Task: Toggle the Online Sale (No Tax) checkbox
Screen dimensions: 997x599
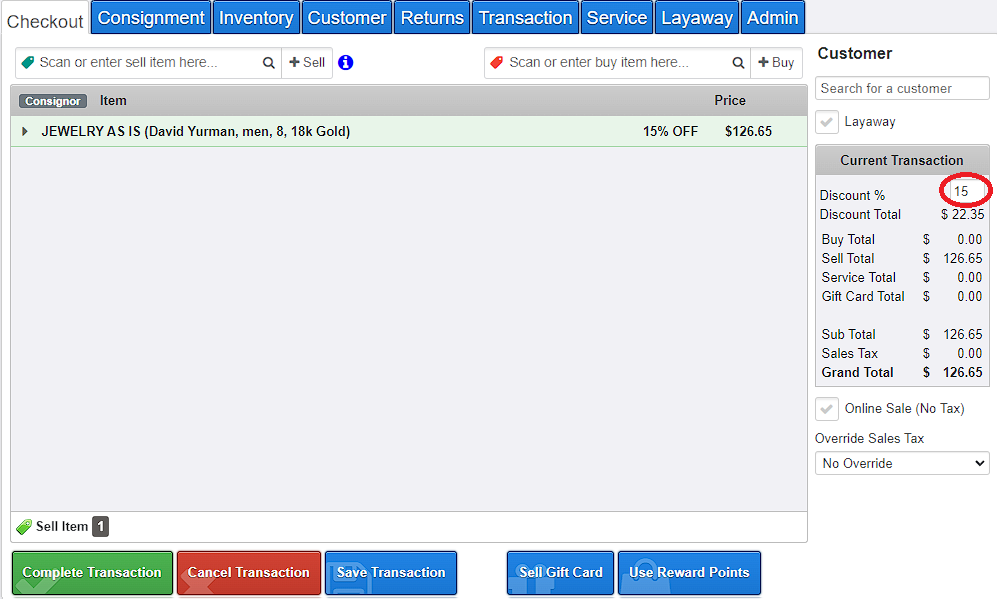Action: [x=827, y=408]
